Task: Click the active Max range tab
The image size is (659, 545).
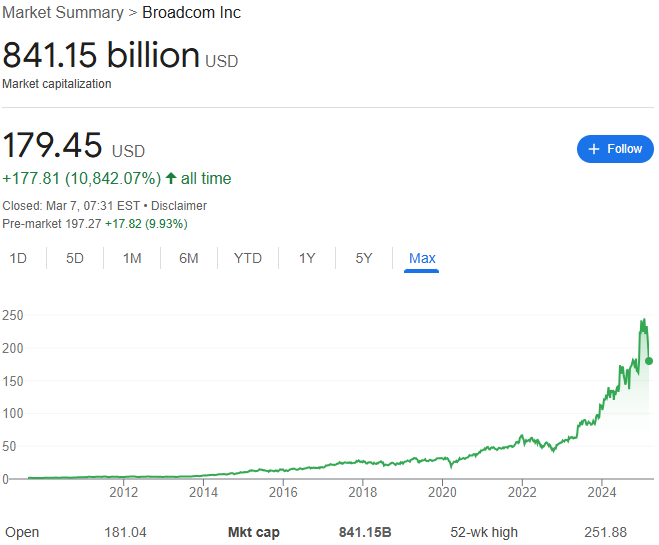Action: pyautogui.click(x=422, y=258)
